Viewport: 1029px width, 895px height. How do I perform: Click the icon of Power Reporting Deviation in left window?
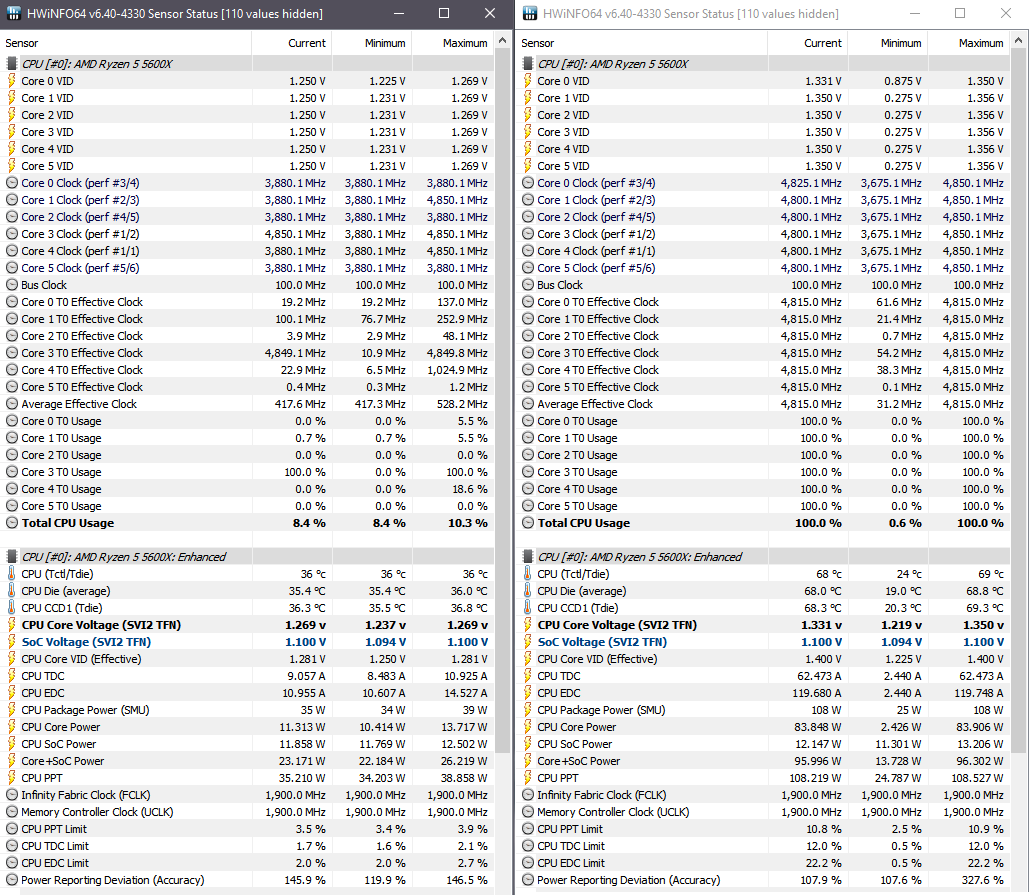(12, 880)
